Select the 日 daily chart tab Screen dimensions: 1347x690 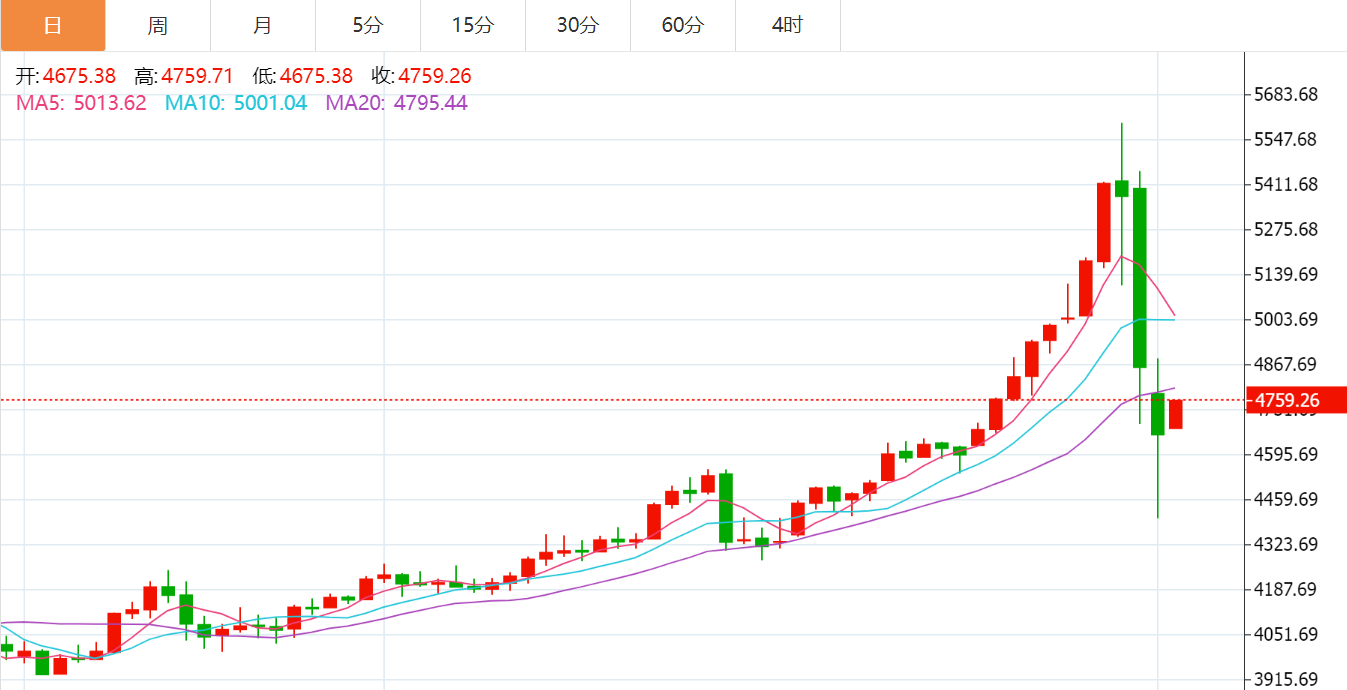[x=52, y=26]
